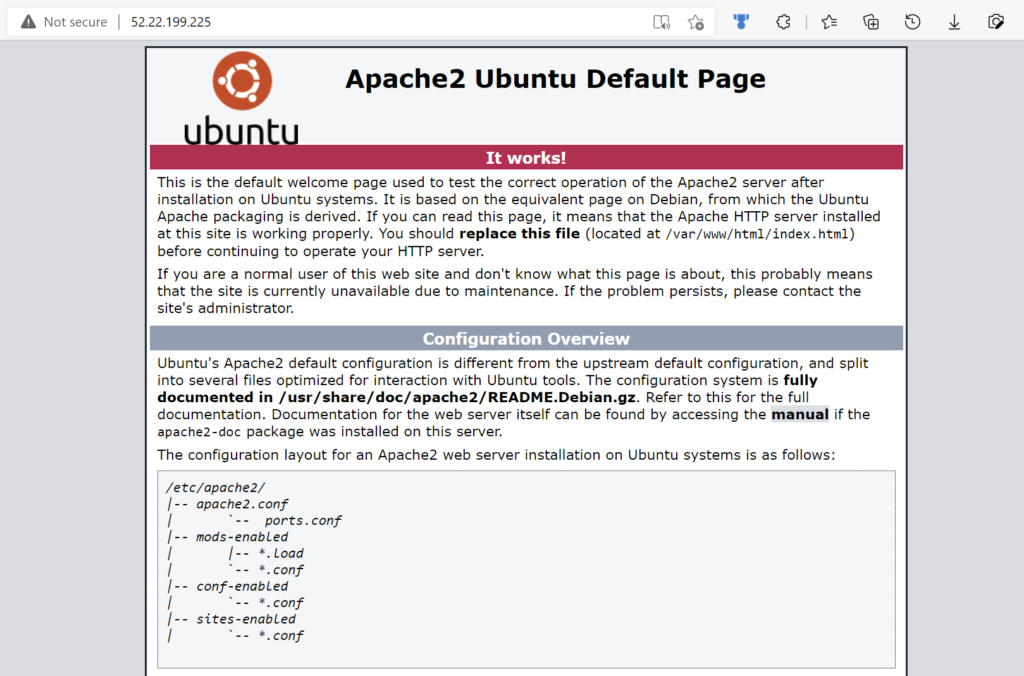
Task: Open the History clock icon
Action: pyautogui.click(x=913, y=22)
